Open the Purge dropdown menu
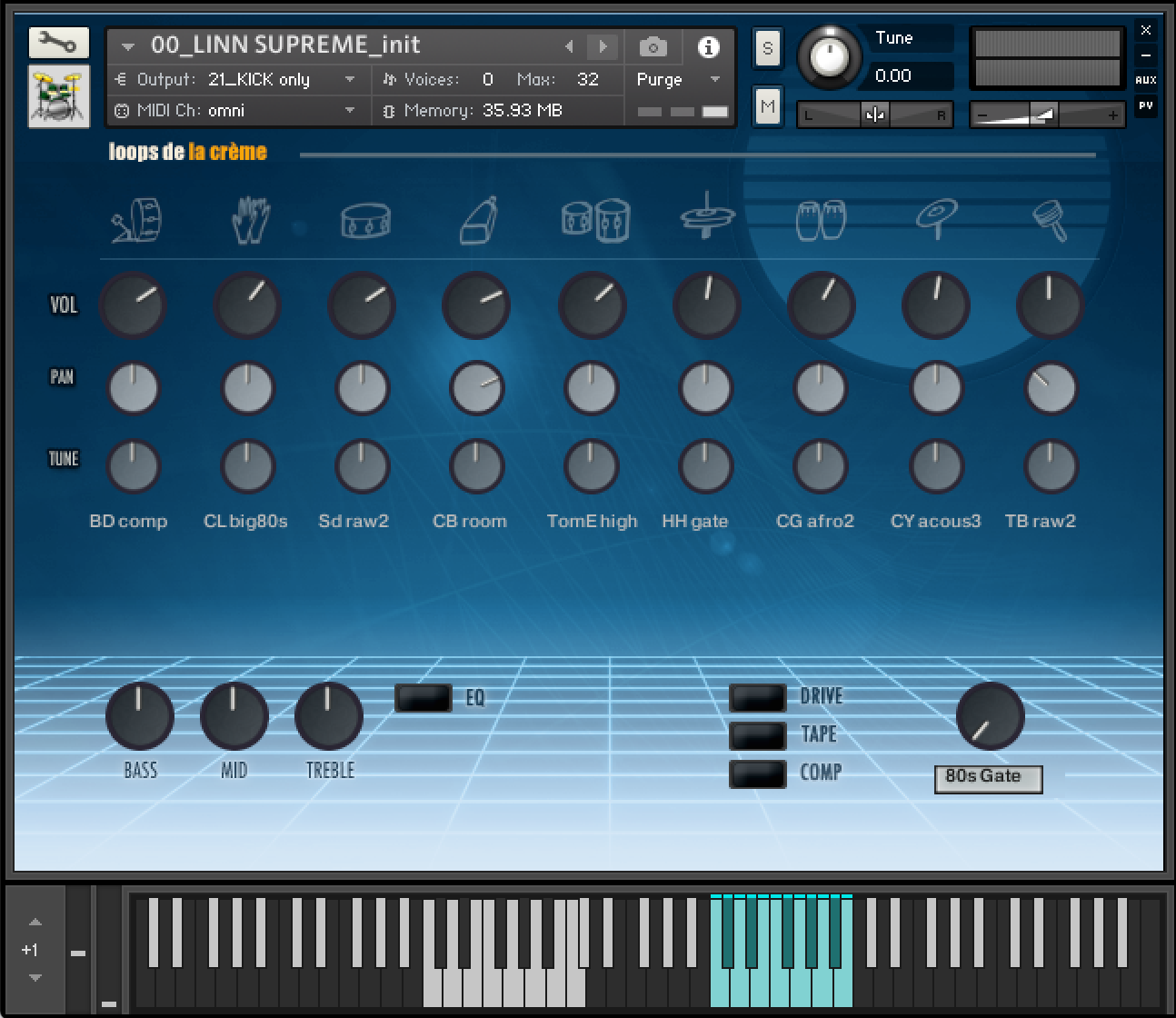This screenshot has width=1176, height=1018. [x=678, y=80]
